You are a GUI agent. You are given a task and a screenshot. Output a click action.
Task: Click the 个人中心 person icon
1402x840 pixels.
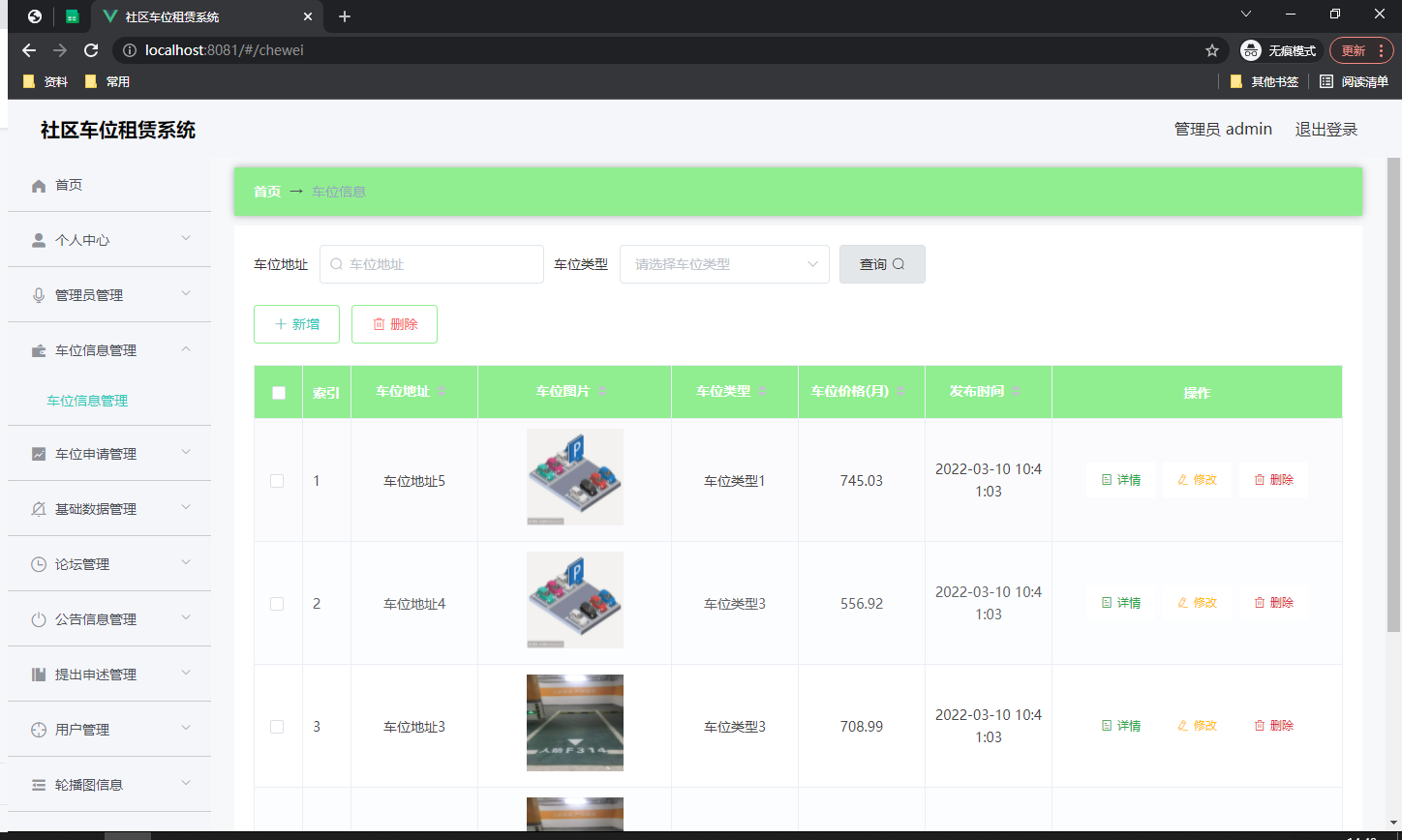(39, 239)
